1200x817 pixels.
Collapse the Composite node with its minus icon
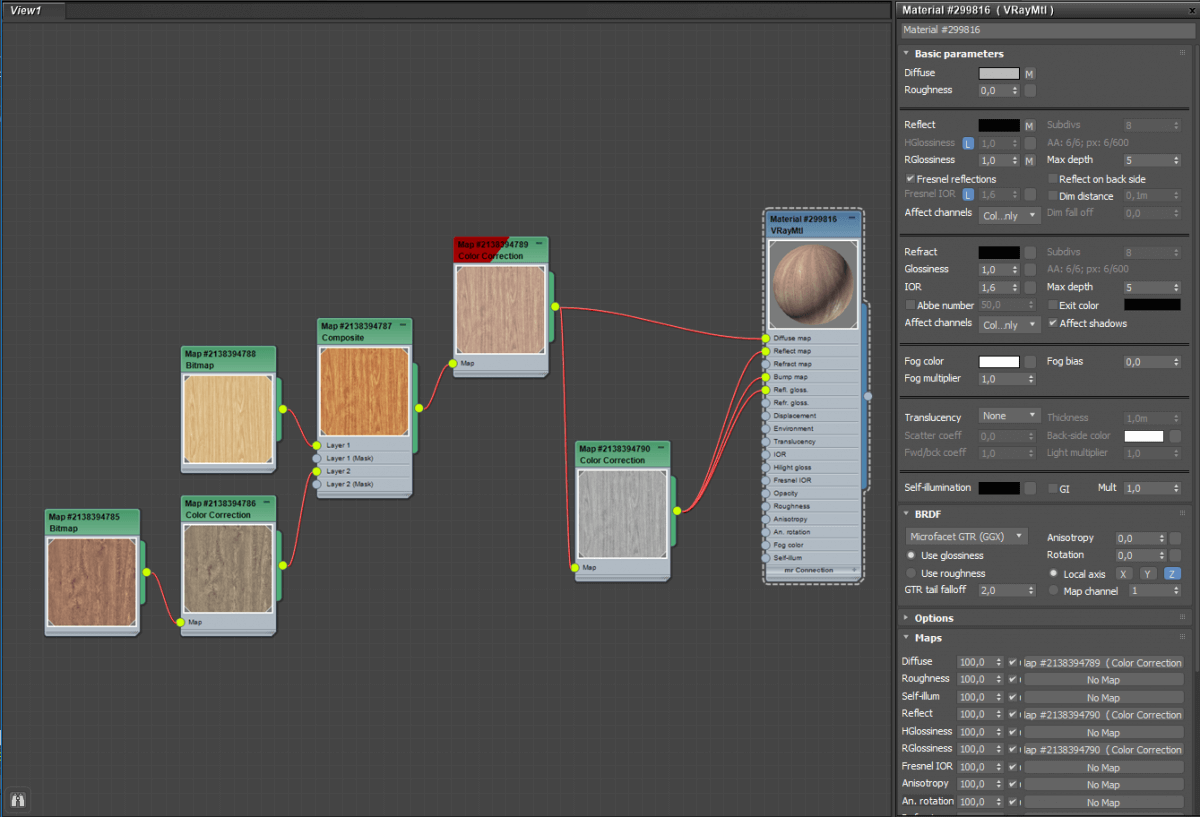point(404,326)
